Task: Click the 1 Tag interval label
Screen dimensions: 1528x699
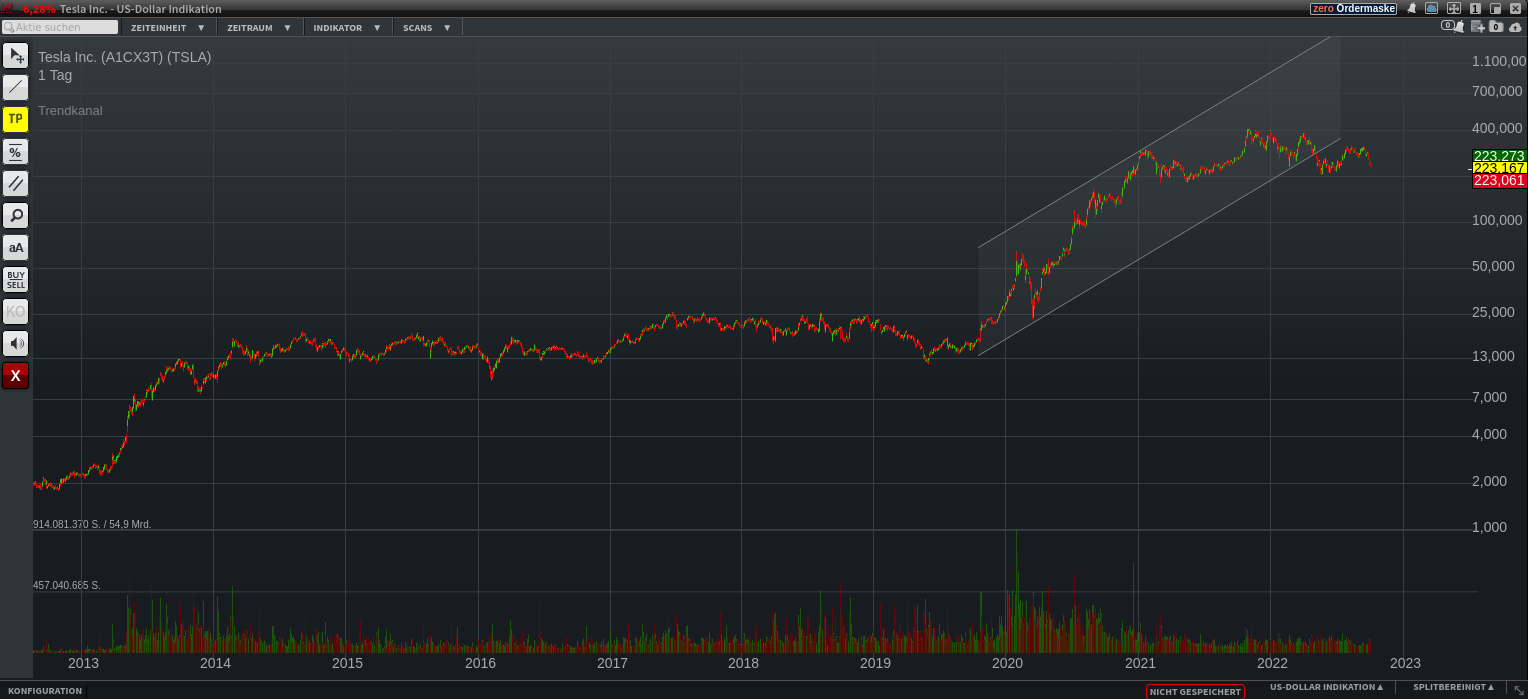Action: coord(55,75)
